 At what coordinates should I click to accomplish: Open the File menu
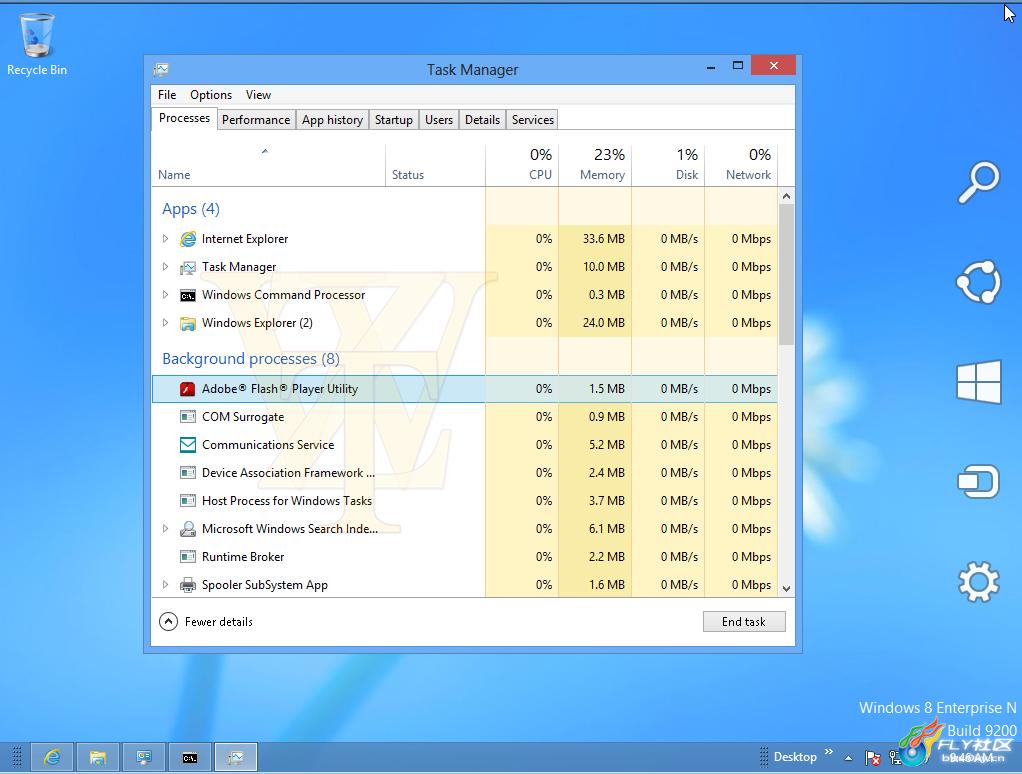(167, 95)
